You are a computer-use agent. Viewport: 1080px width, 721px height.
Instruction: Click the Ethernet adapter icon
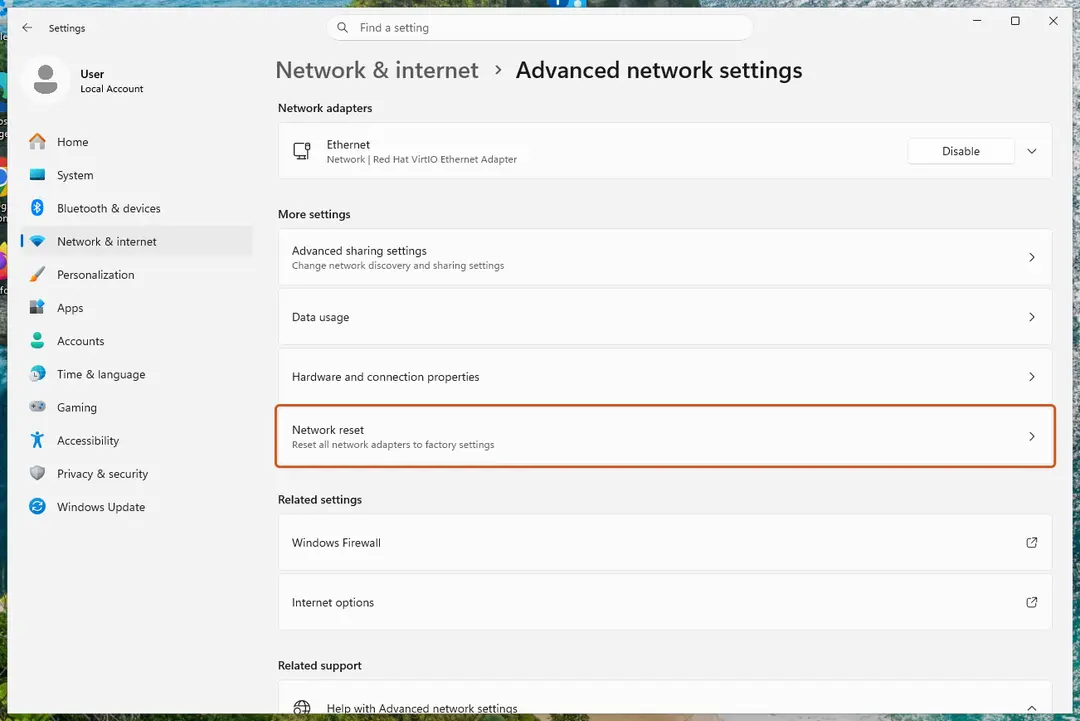(x=302, y=151)
